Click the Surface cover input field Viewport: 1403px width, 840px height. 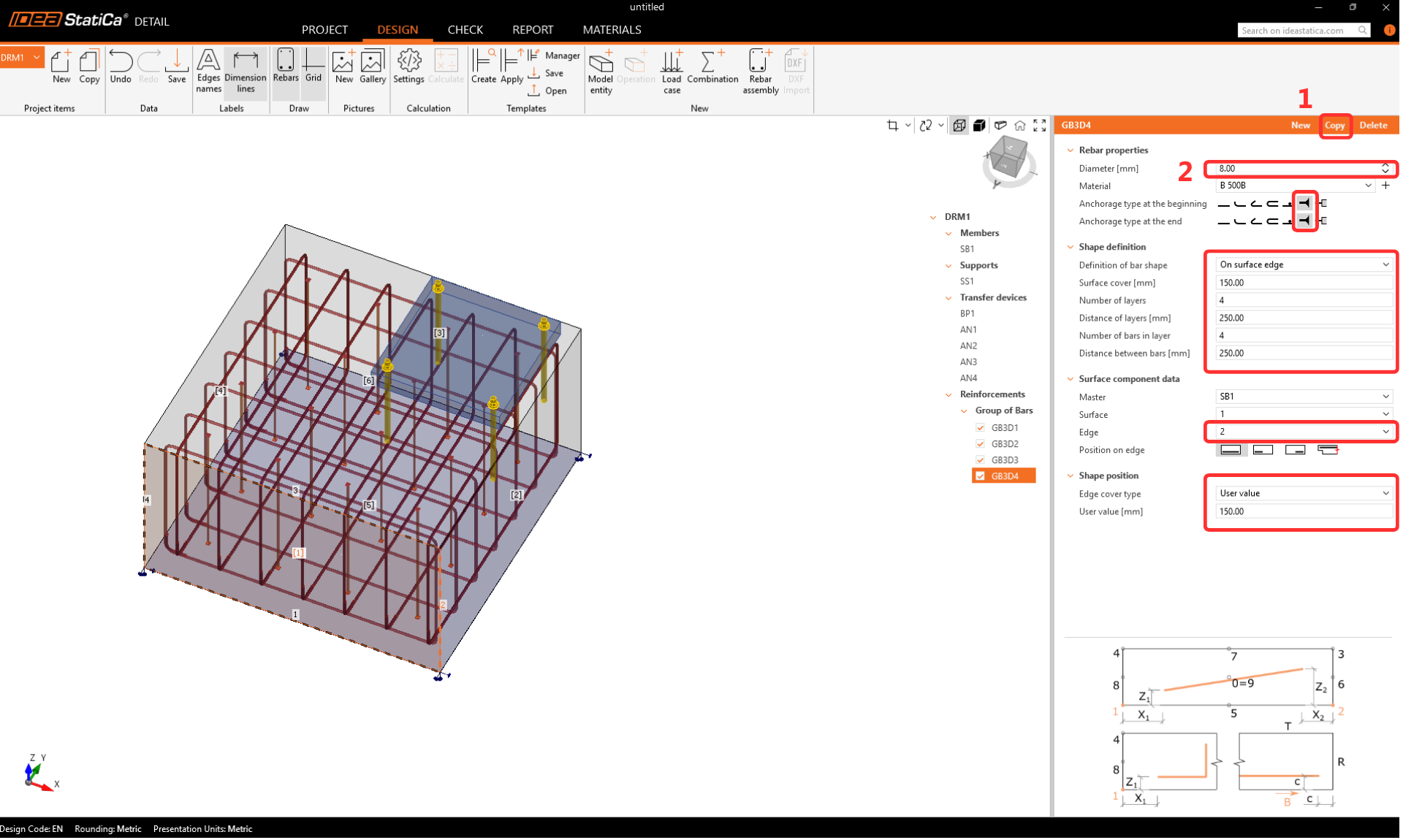coord(1303,283)
